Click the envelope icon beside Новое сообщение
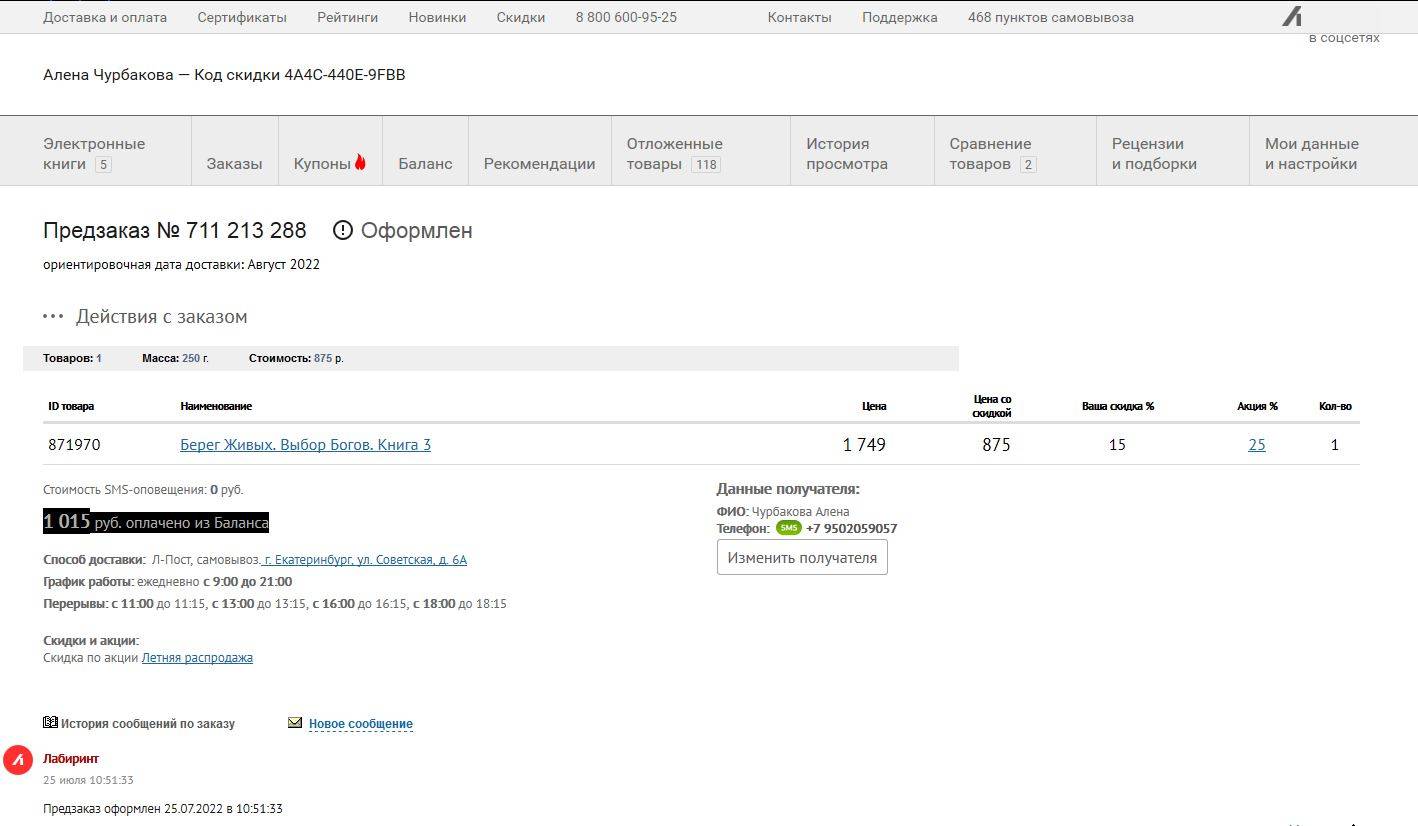 coord(295,722)
